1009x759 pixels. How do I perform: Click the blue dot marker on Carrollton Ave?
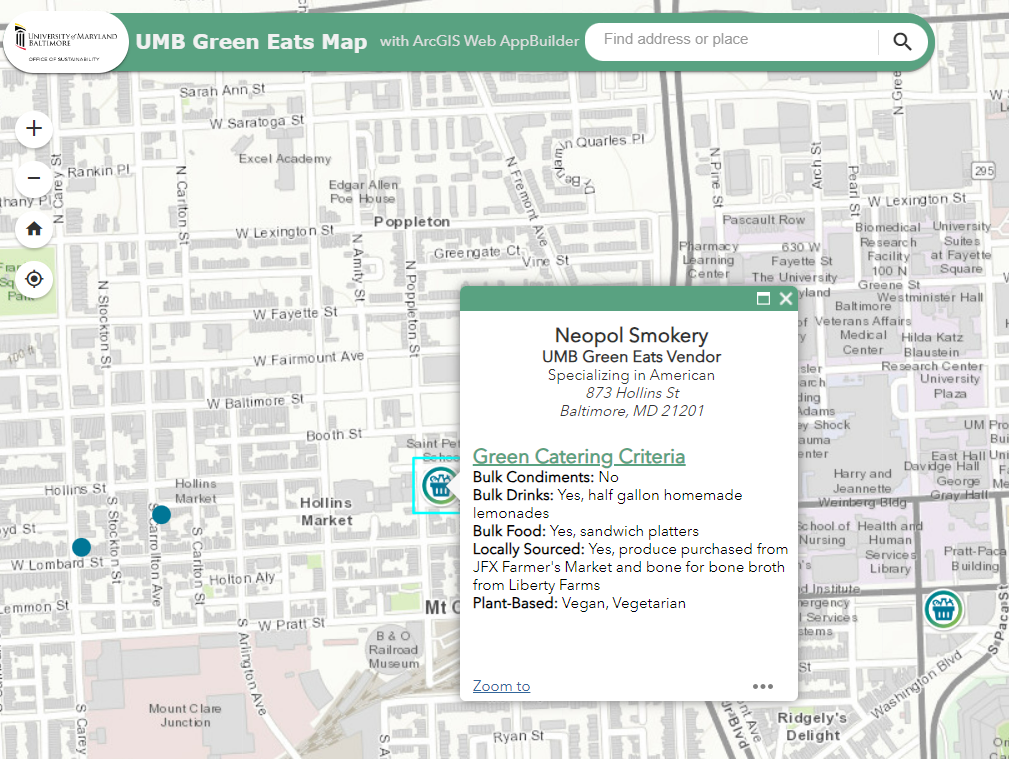(161, 514)
